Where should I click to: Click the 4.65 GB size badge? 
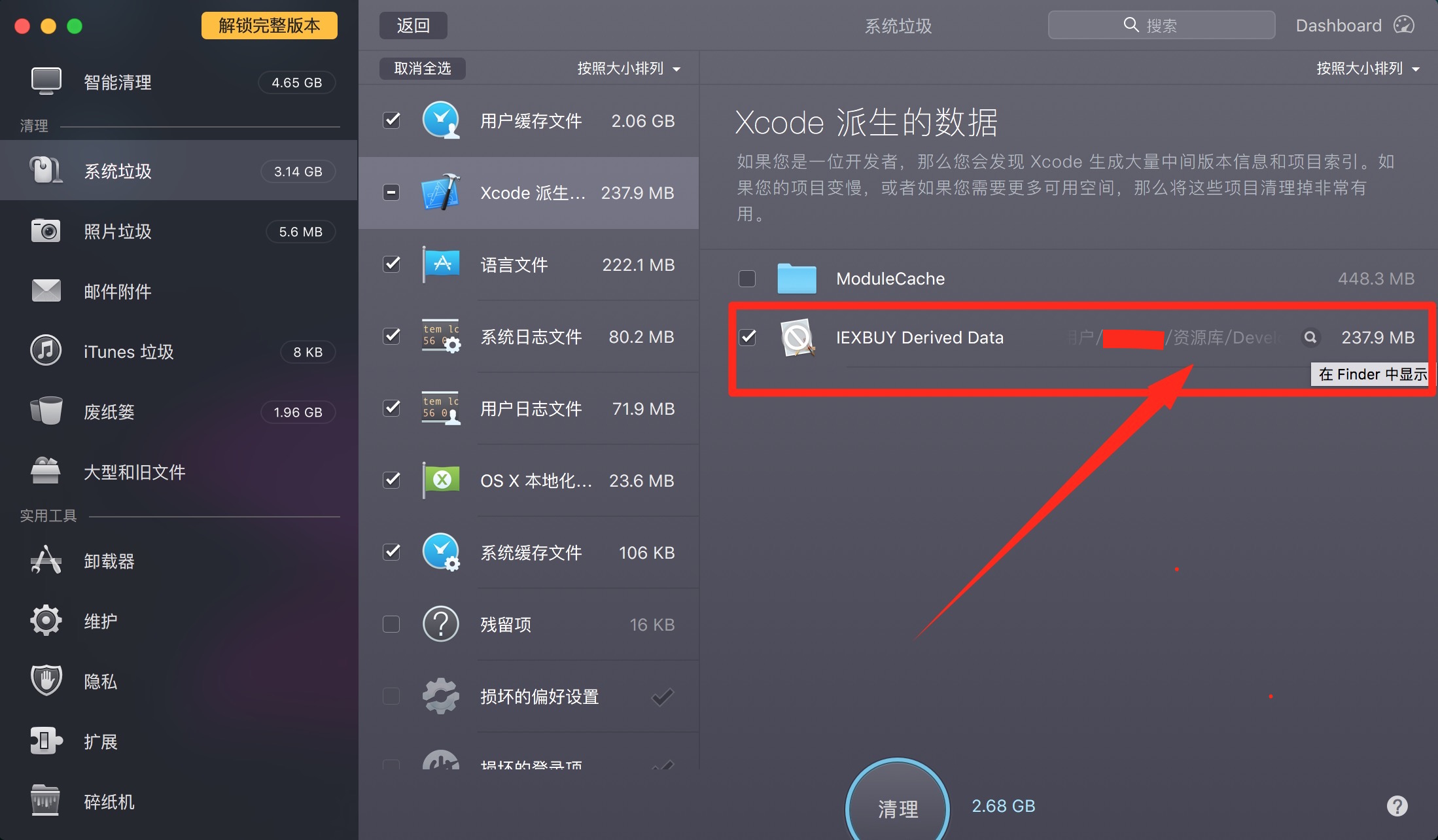[x=297, y=82]
